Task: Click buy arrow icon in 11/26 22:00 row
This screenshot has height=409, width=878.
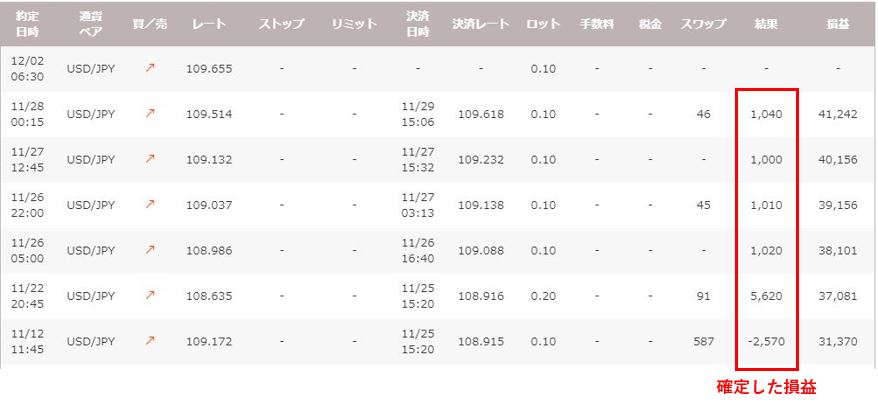Action: 151,205
